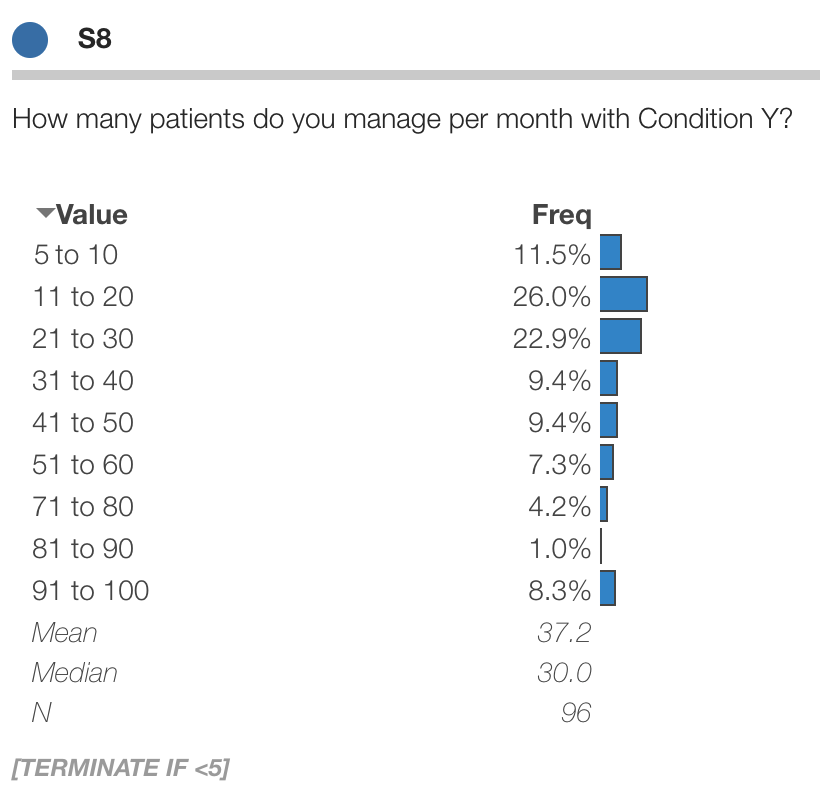Click the Value column header
Image resolution: width=838 pixels, height=788 pixels.
[91, 215]
